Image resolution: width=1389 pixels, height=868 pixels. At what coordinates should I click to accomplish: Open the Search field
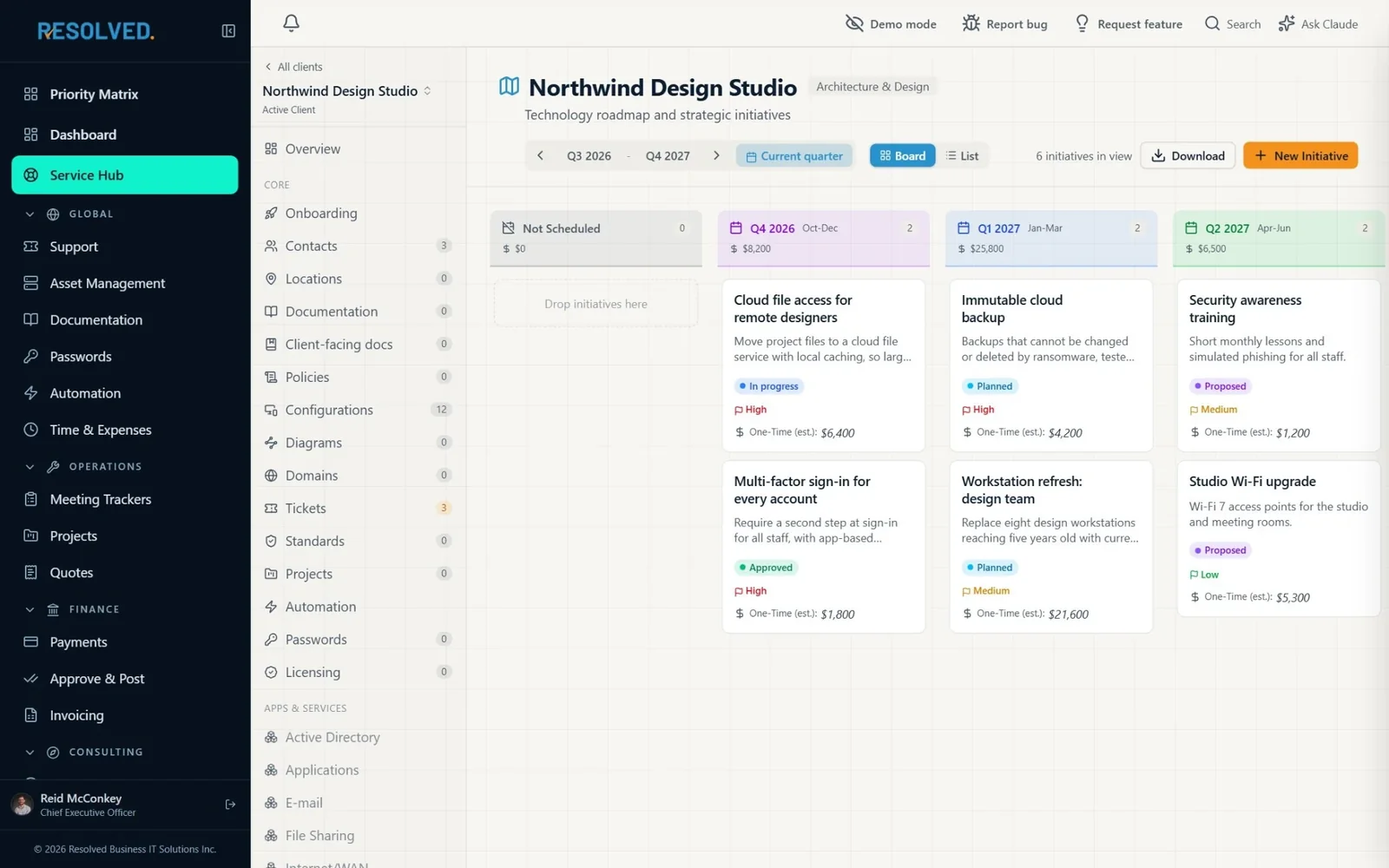coord(1233,24)
